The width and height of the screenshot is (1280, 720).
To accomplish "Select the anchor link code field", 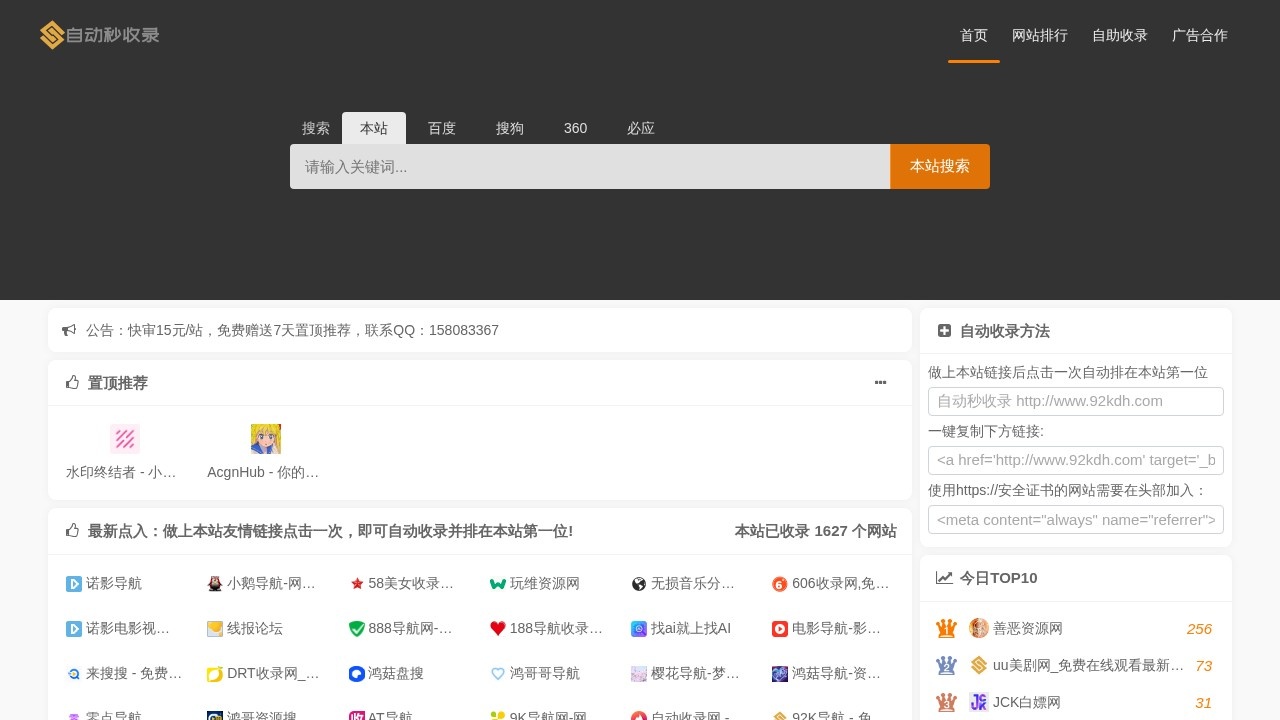I will tap(1076, 460).
